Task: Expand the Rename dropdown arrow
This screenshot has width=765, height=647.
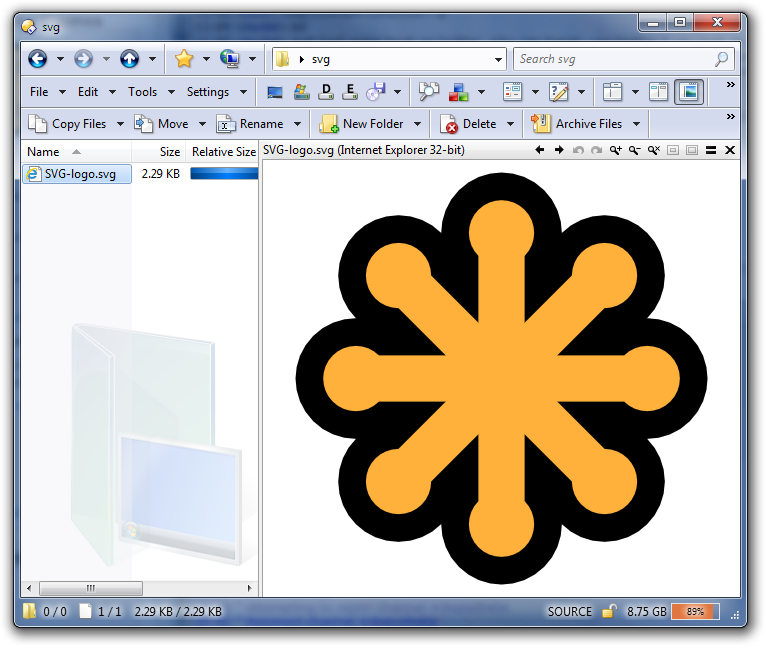Action: (x=297, y=124)
